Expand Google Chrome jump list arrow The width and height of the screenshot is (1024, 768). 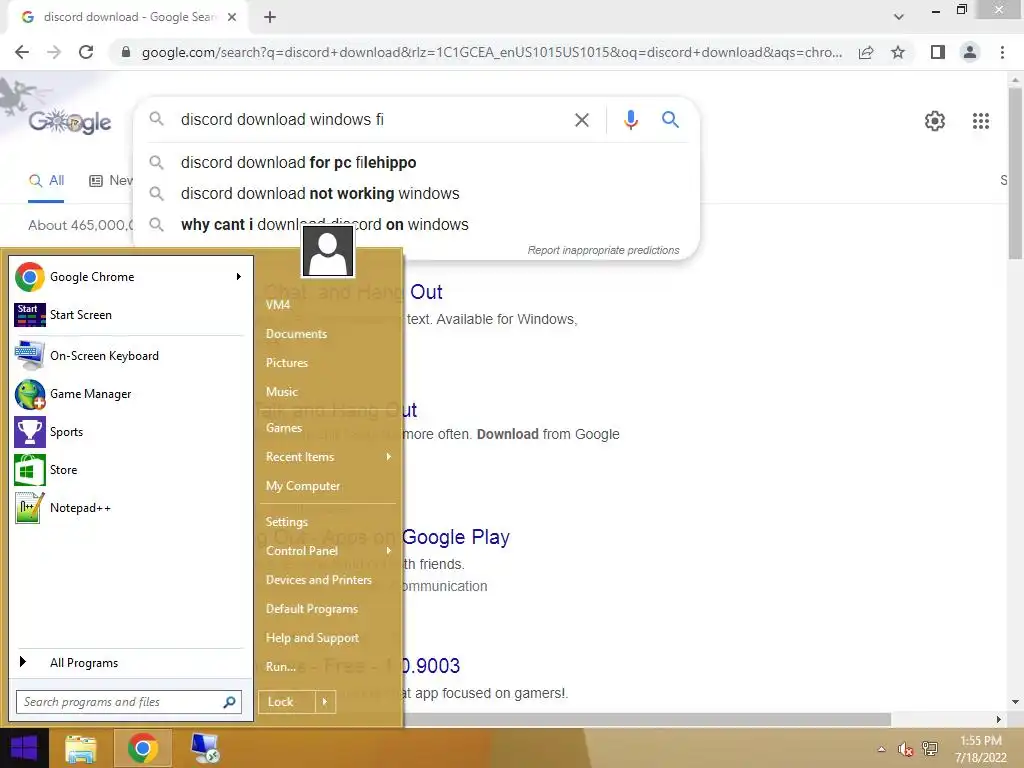pyautogui.click(x=238, y=277)
